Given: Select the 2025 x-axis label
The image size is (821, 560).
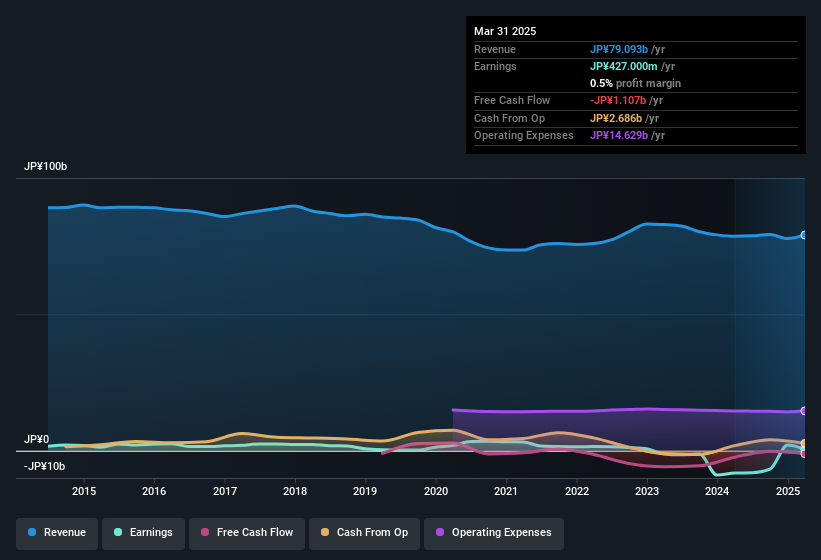Looking at the screenshot, I should [x=787, y=491].
